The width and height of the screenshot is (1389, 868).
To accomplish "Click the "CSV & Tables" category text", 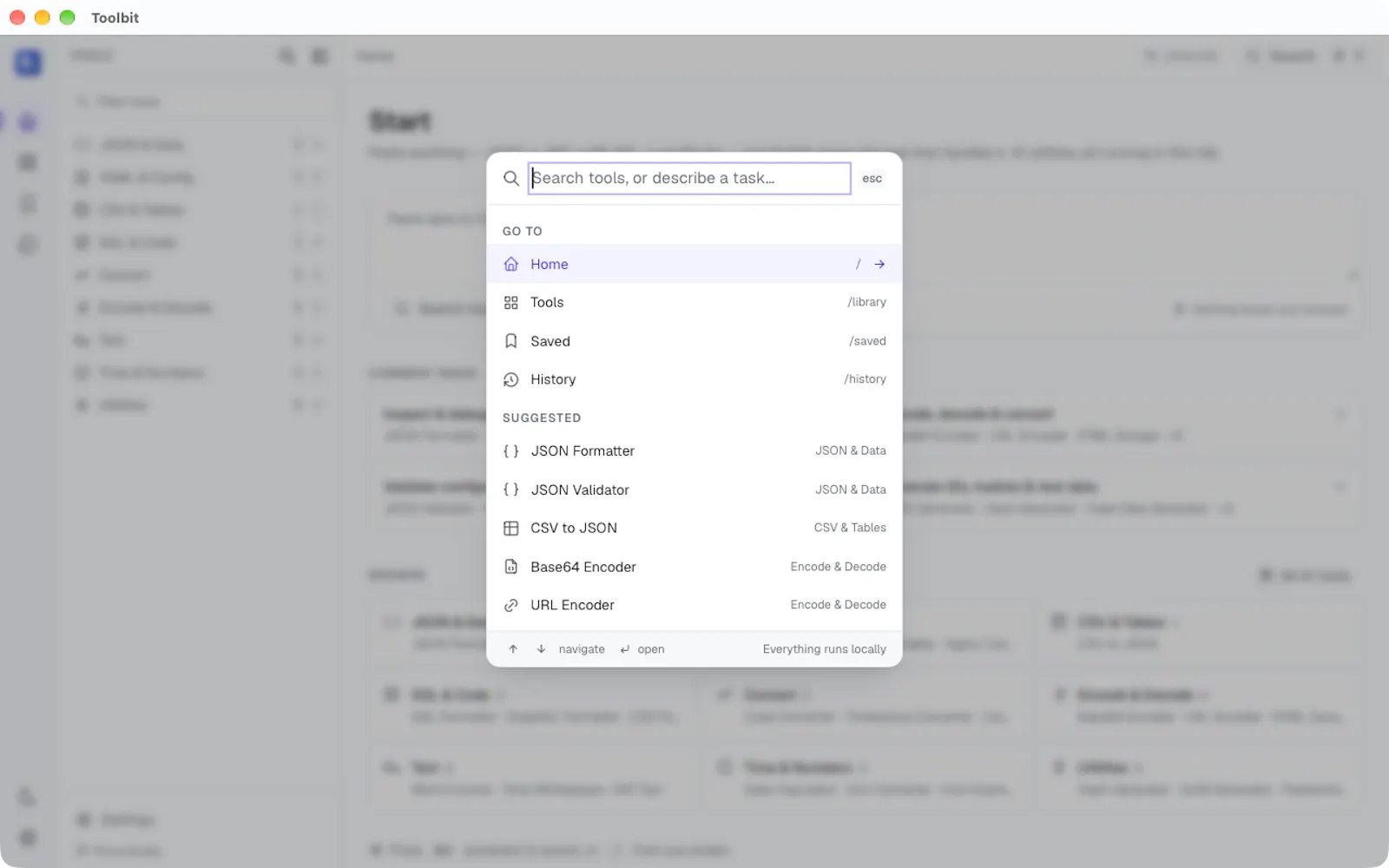I will pos(850,528).
